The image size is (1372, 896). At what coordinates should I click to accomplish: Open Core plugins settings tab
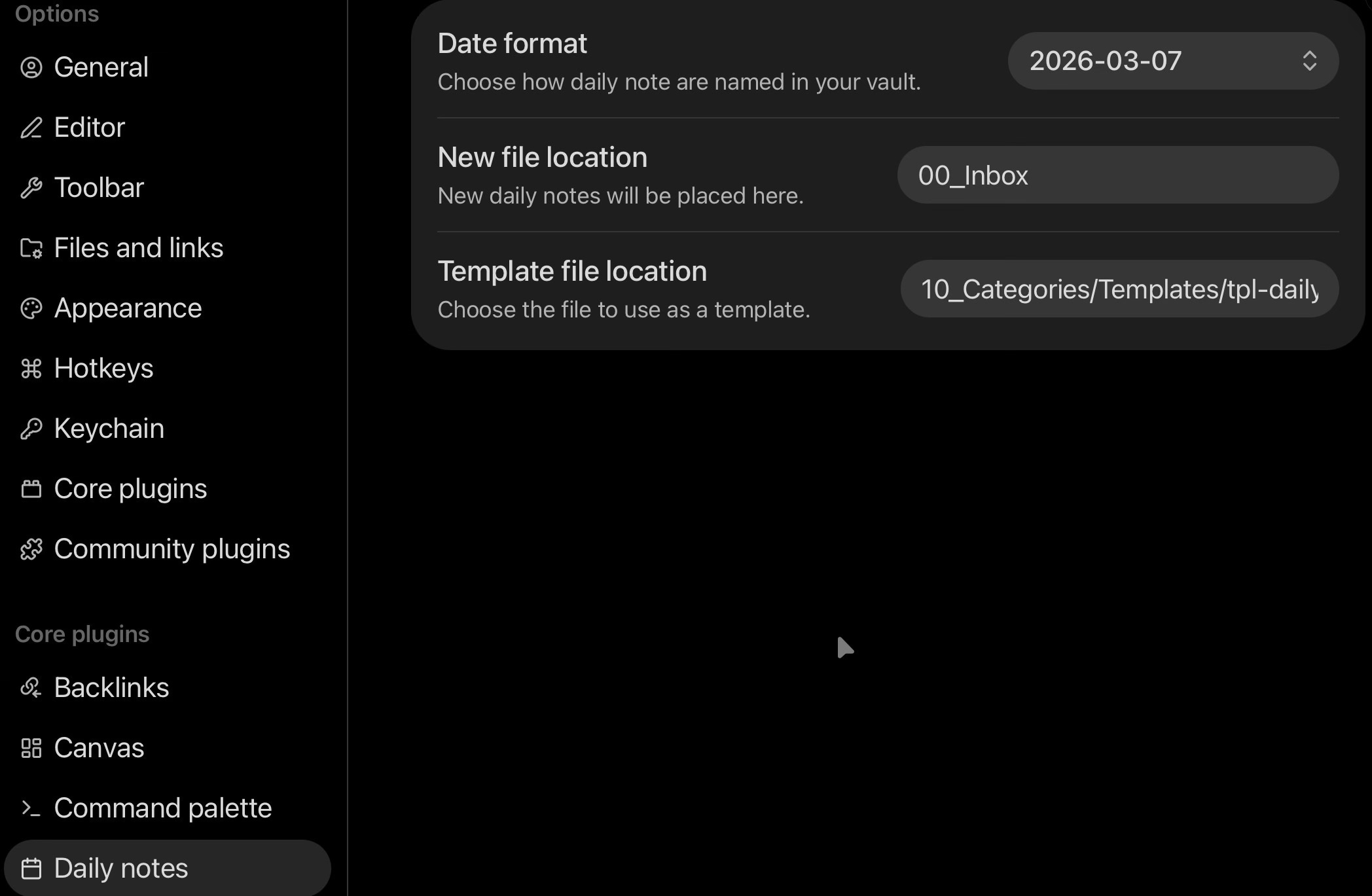click(130, 489)
